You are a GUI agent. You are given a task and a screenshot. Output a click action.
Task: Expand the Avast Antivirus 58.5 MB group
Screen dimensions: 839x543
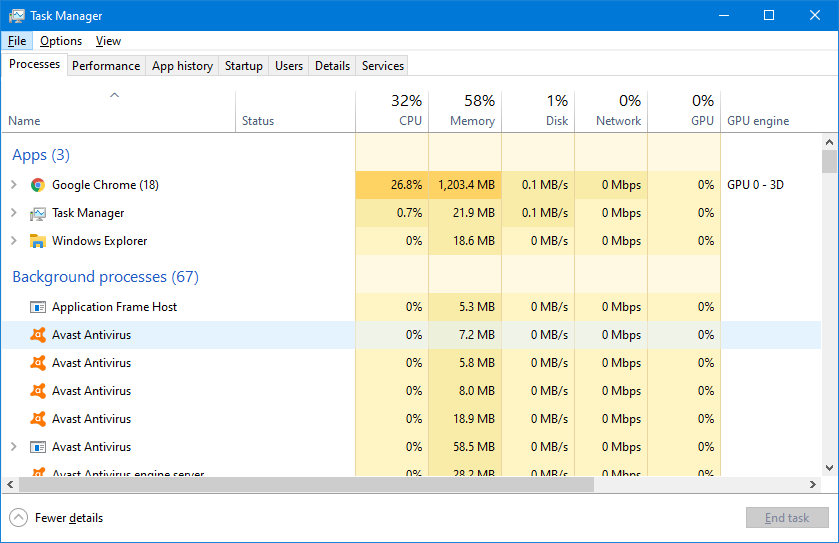click(x=14, y=447)
